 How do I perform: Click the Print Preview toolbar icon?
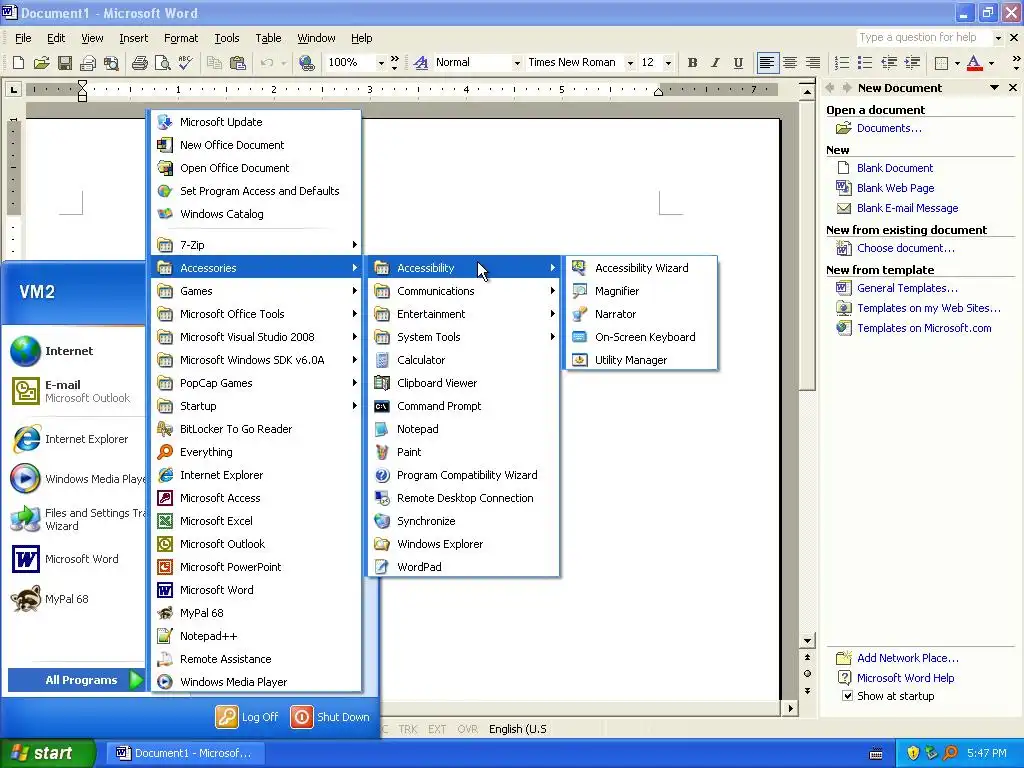(163, 63)
